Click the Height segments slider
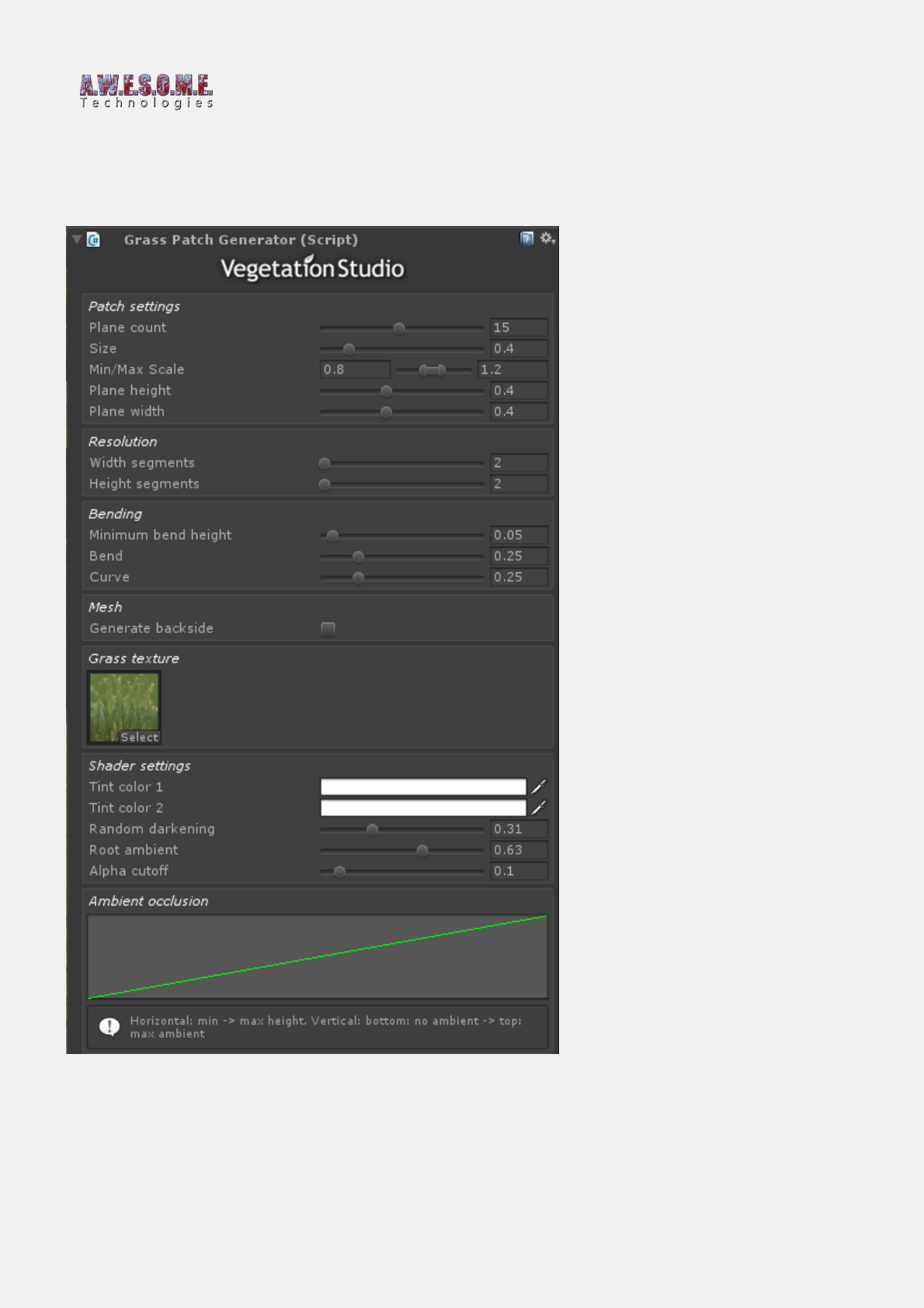This screenshot has width=924, height=1308. [401, 484]
